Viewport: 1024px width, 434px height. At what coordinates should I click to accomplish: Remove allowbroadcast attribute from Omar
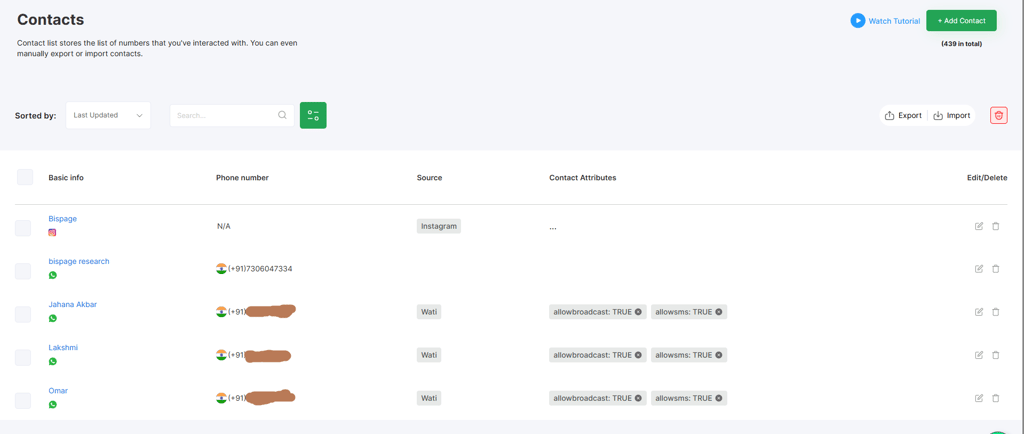638,398
